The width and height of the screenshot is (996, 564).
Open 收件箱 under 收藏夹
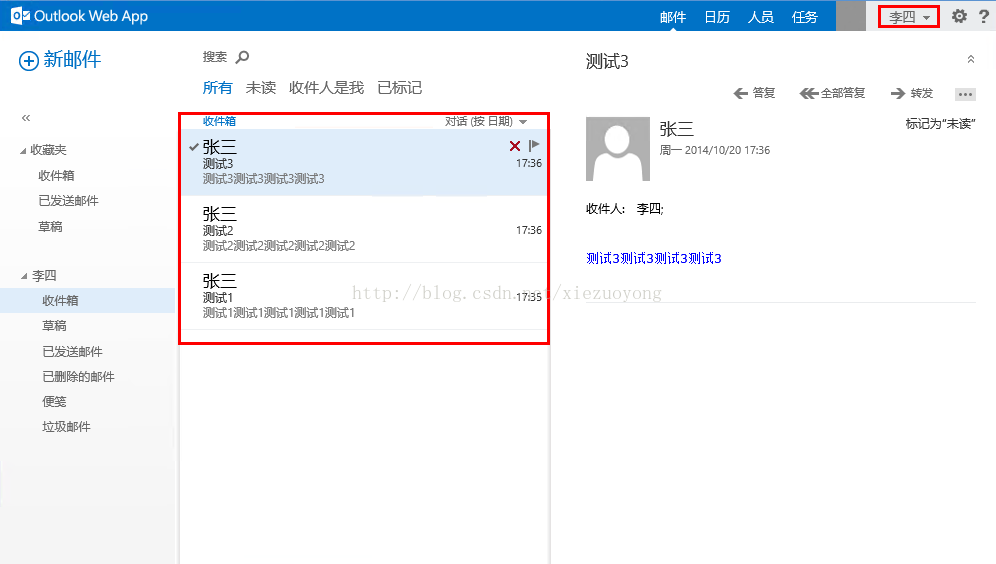pyautogui.click(x=57, y=175)
